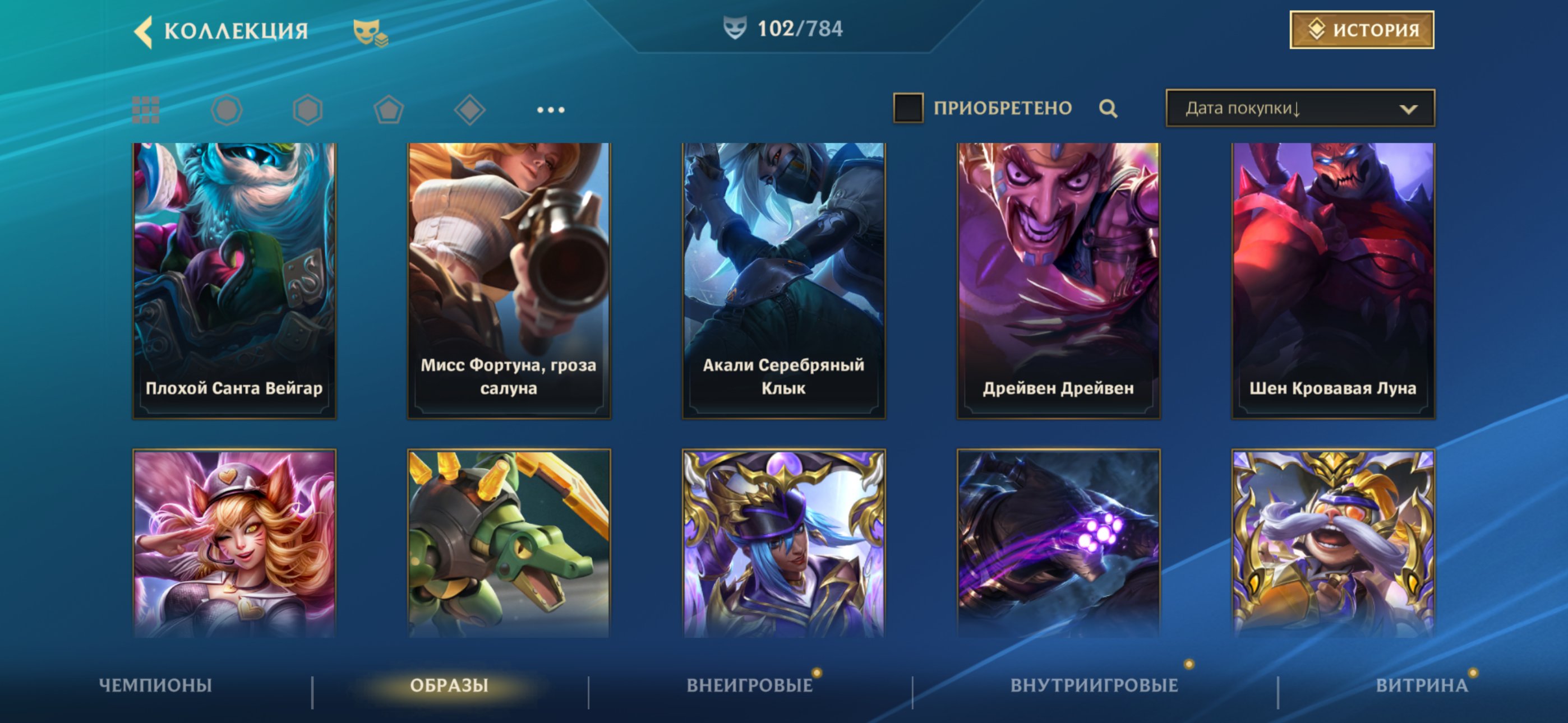Click the search magnifier icon

click(1109, 109)
